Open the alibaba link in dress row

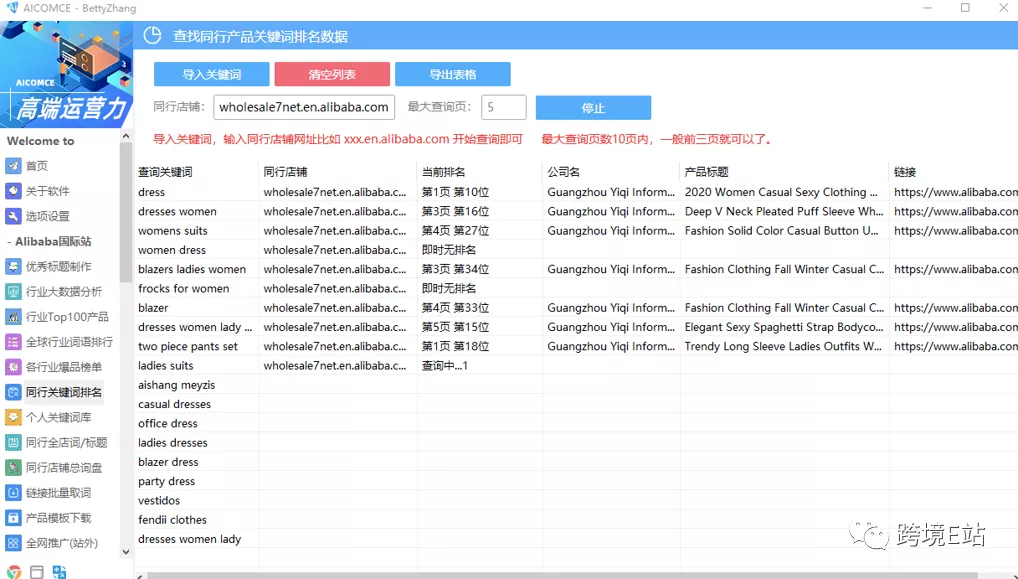(956, 192)
